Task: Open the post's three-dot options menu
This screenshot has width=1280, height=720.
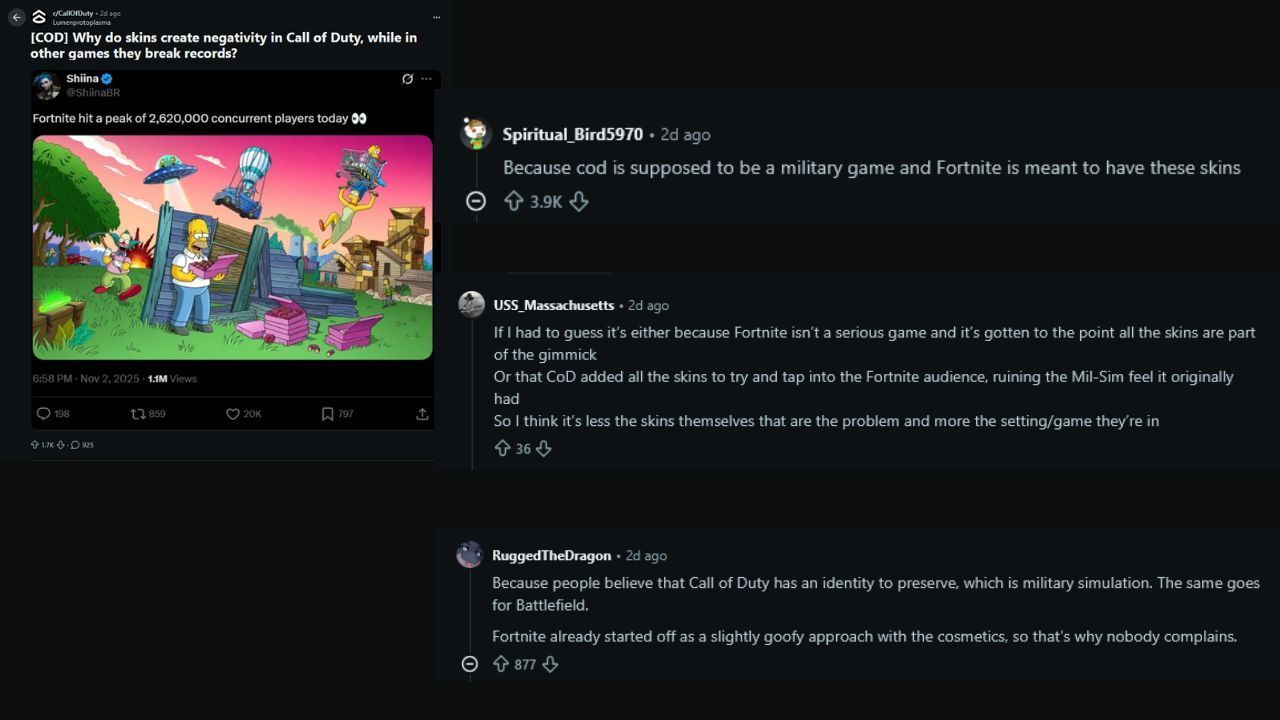Action: 436,17
